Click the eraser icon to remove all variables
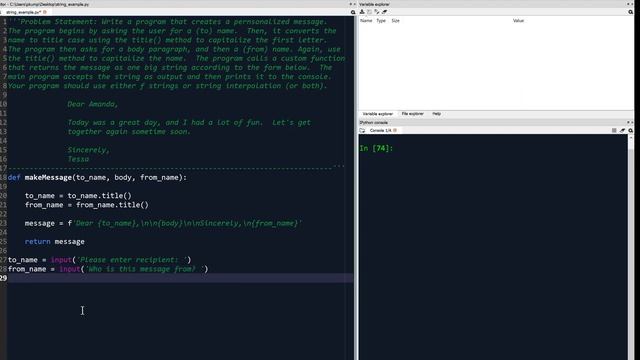Viewport: 640px width, 360px height. point(384,12)
